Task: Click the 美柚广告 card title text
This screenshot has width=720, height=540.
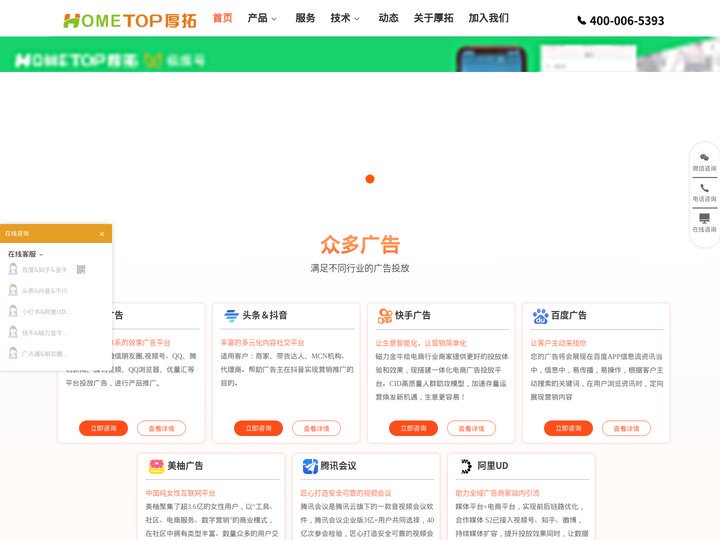Action: click(185, 466)
